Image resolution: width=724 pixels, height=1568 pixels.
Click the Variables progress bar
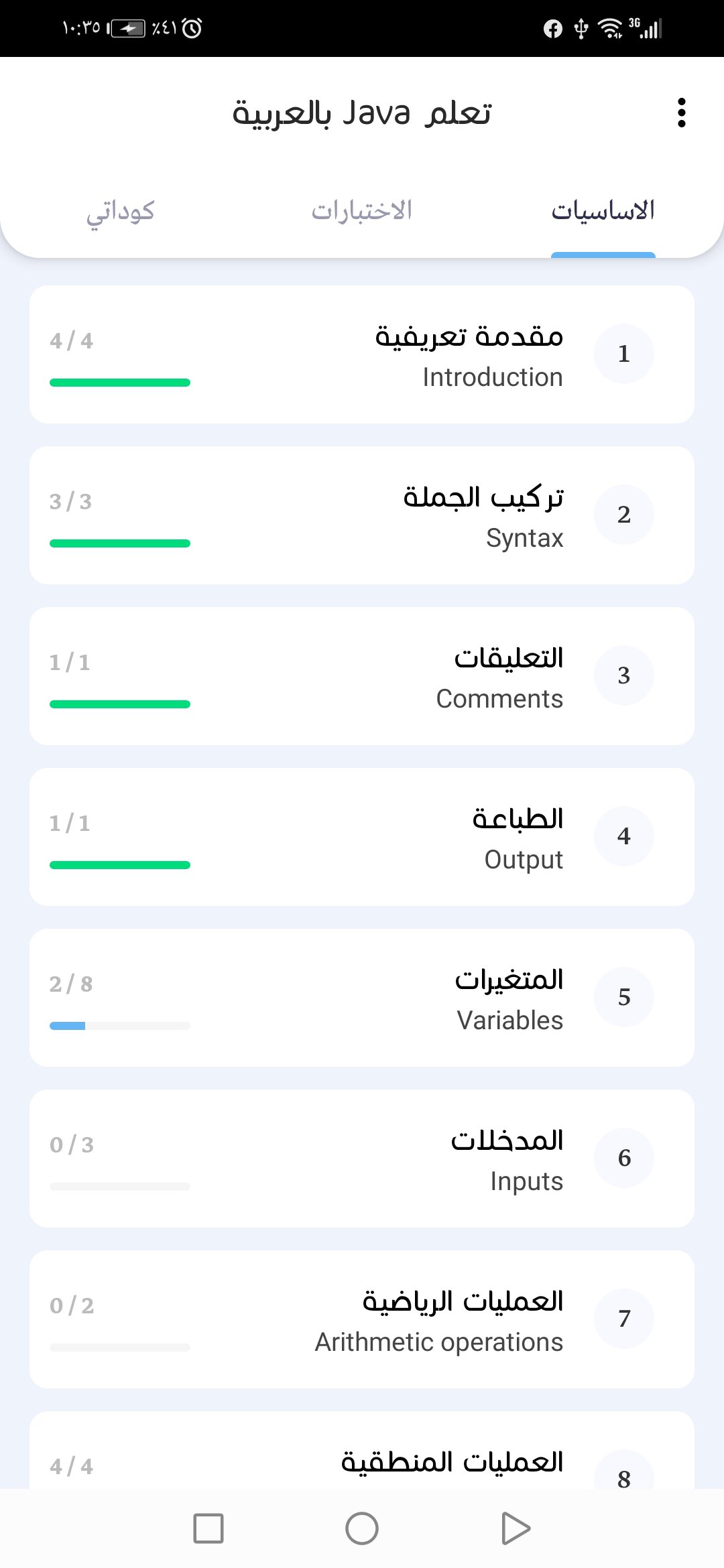coord(120,1026)
